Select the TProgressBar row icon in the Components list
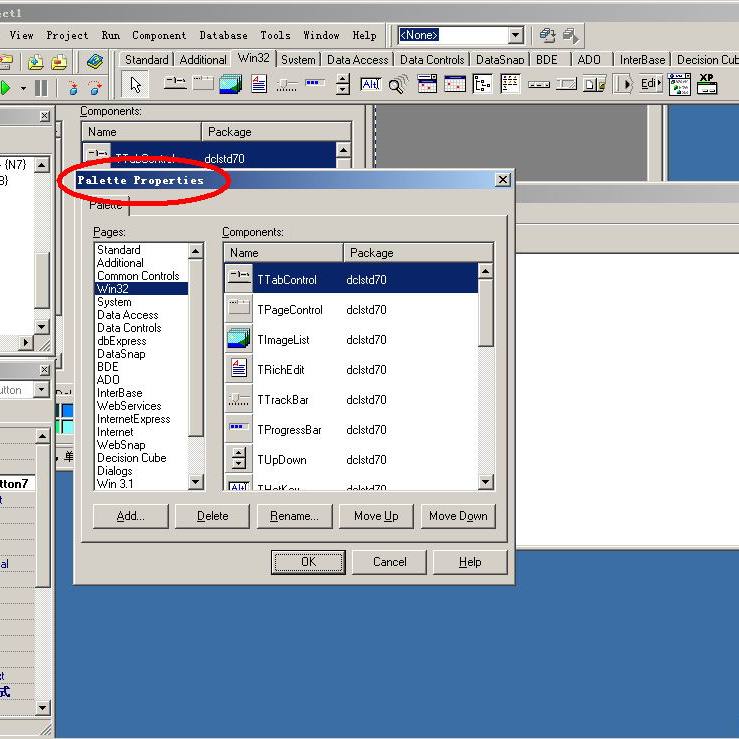739x739 pixels. tap(240, 430)
